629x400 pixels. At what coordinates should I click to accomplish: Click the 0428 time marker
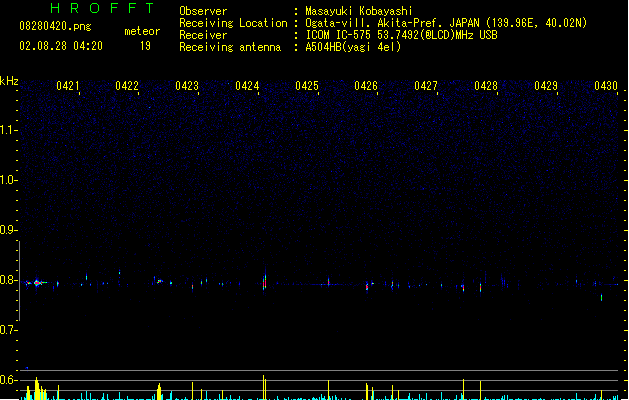(485, 86)
